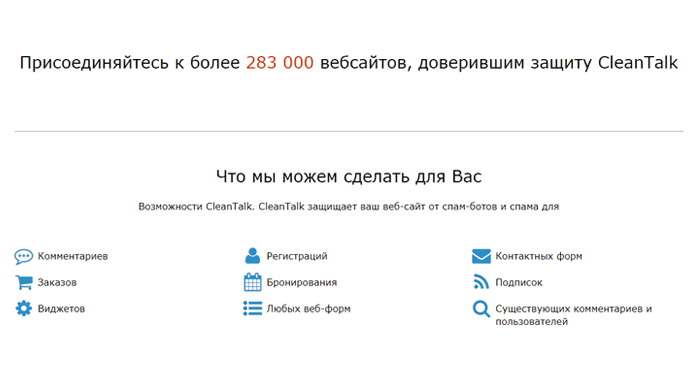This screenshot has height=386, width=697.
Task: Open the Заказов feature link
Action: 57,282
